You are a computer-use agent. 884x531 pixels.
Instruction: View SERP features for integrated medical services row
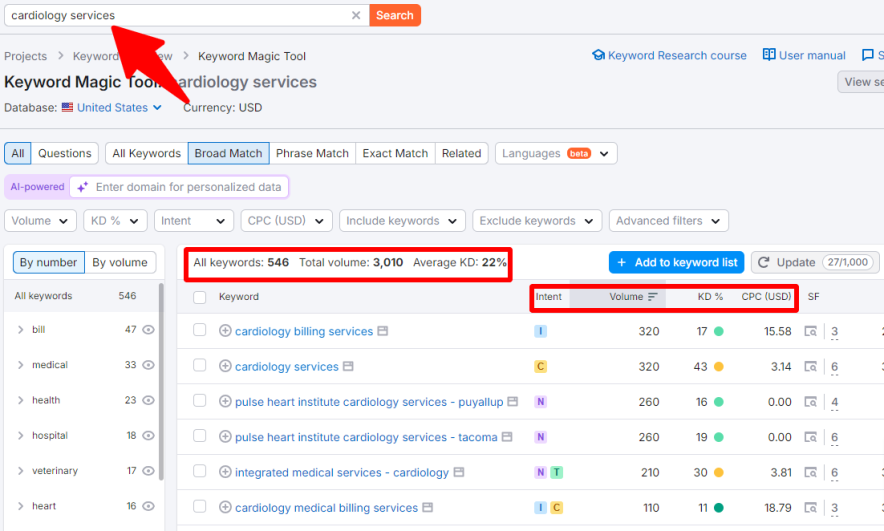click(811, 472)
